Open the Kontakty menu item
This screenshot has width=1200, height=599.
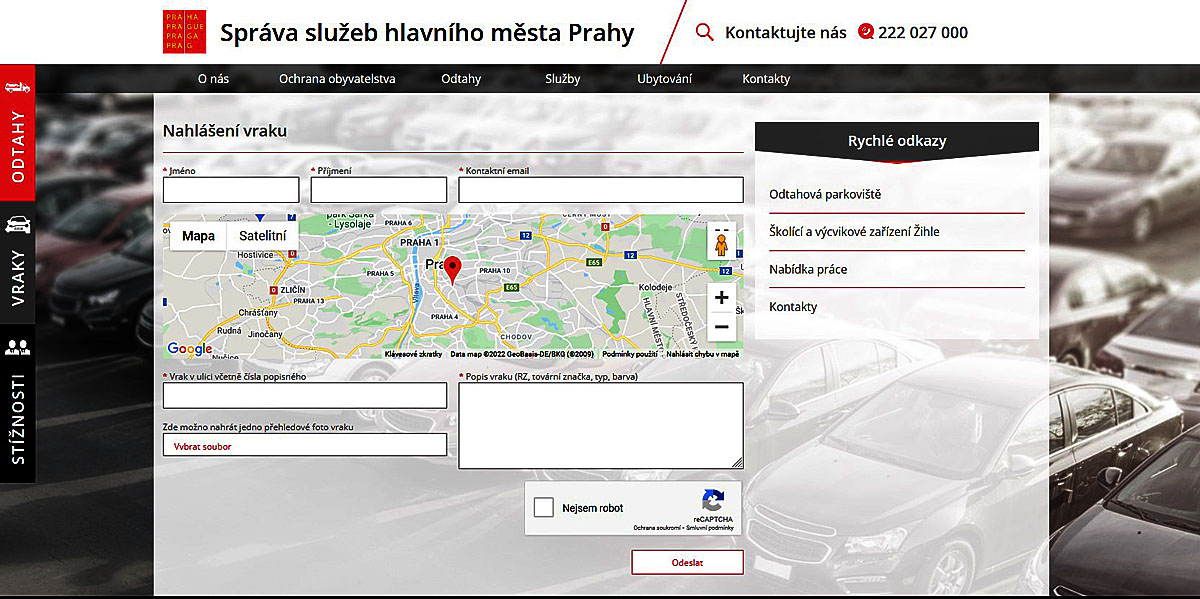766,79
